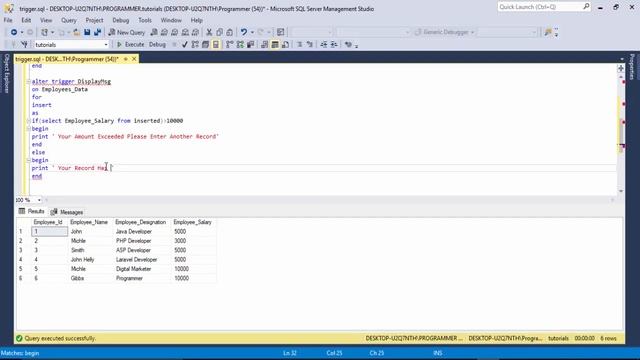The height and width of the screenshot is (360, 640).
Task: Open the document tab list dropdown arrow
Action: point(622,59)
